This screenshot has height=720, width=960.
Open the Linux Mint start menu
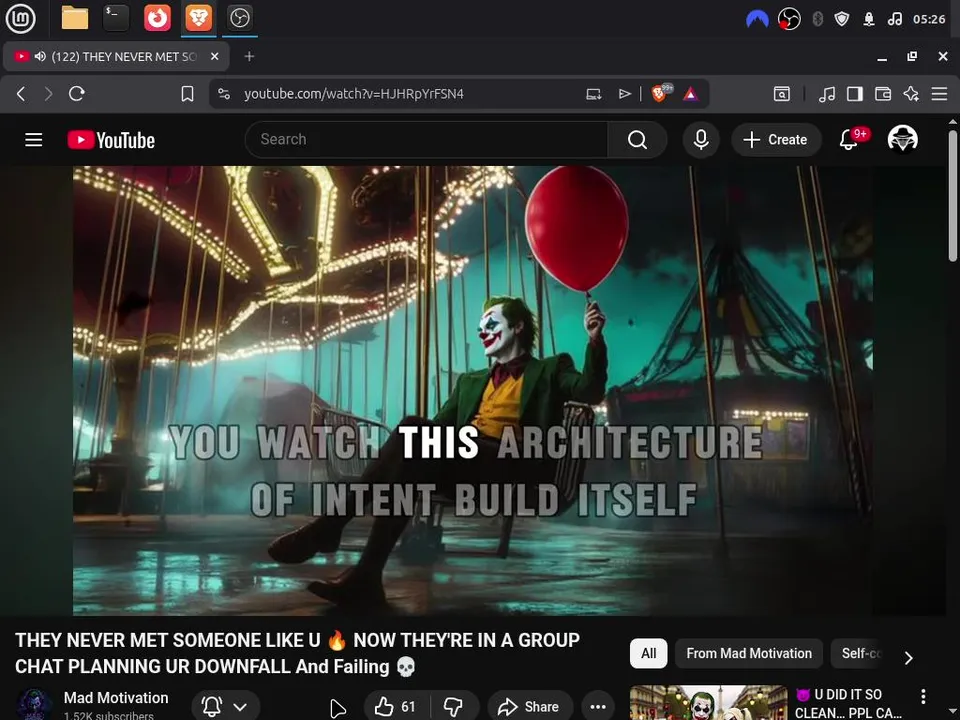pos(20,18)
